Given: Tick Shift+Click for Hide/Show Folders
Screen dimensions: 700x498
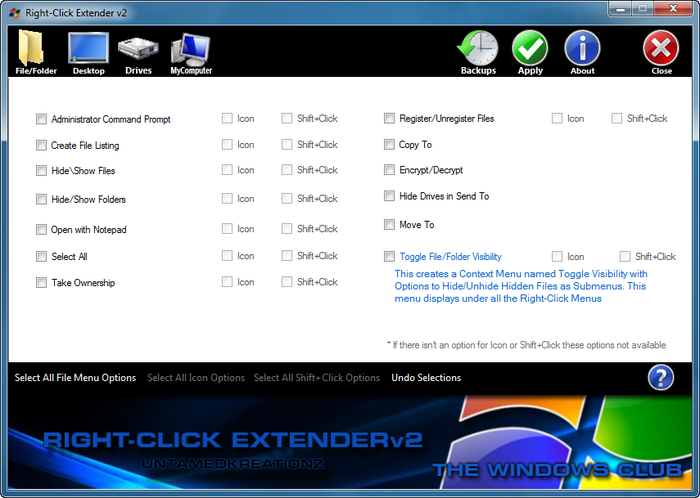Looking at the screenshot, I should coord(287,199).
